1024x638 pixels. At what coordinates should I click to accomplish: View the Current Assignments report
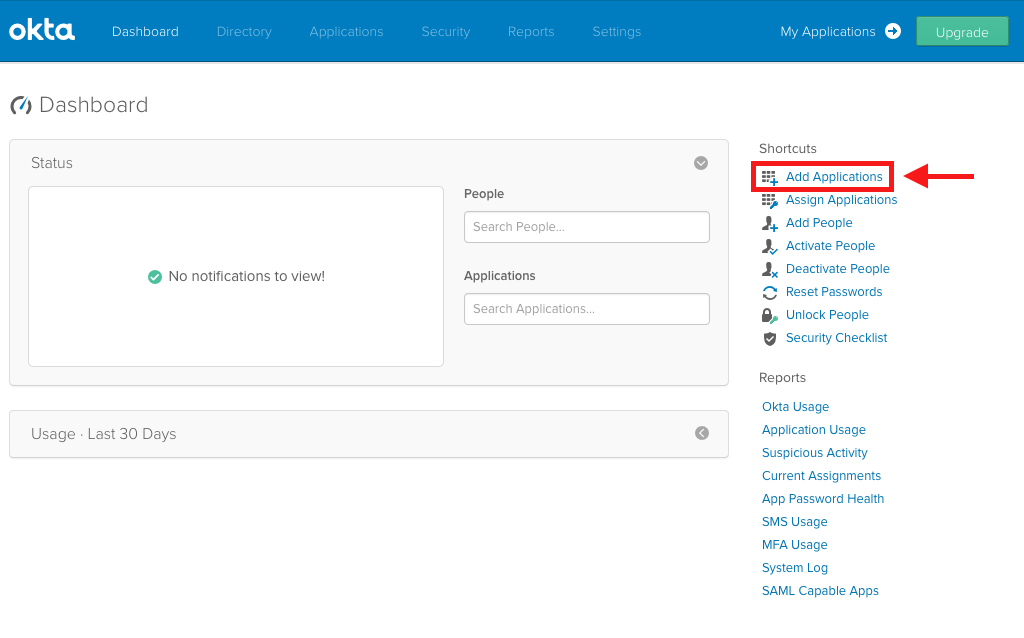pyautogui.click(x=822, y=475)
